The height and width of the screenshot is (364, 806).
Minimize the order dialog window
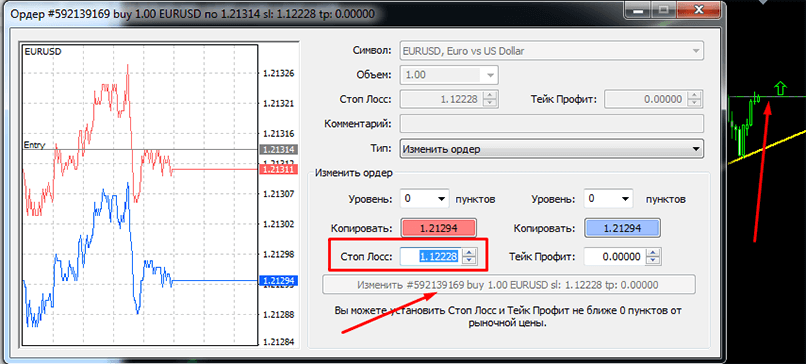[x=638, y=9]
